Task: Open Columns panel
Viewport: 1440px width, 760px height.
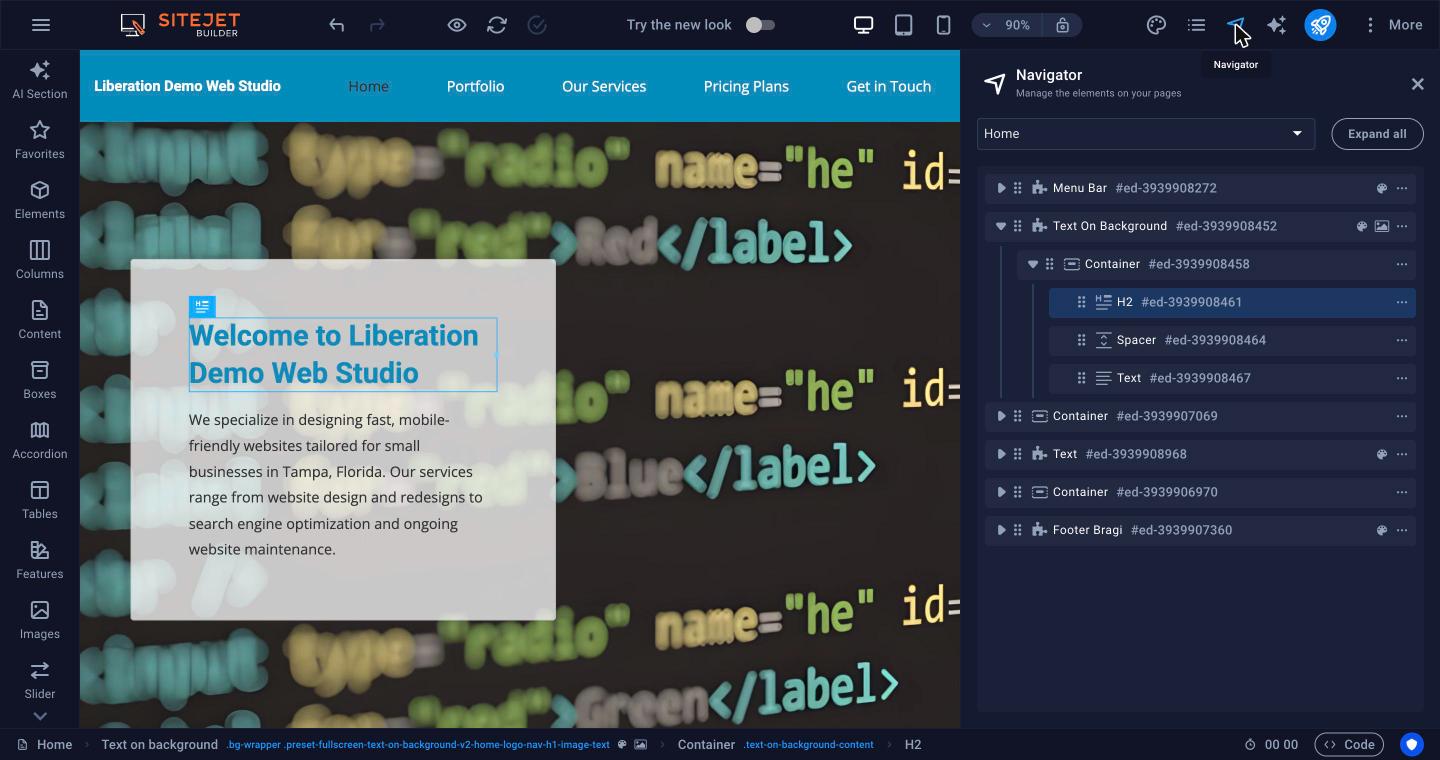Action: pos(40,260)
